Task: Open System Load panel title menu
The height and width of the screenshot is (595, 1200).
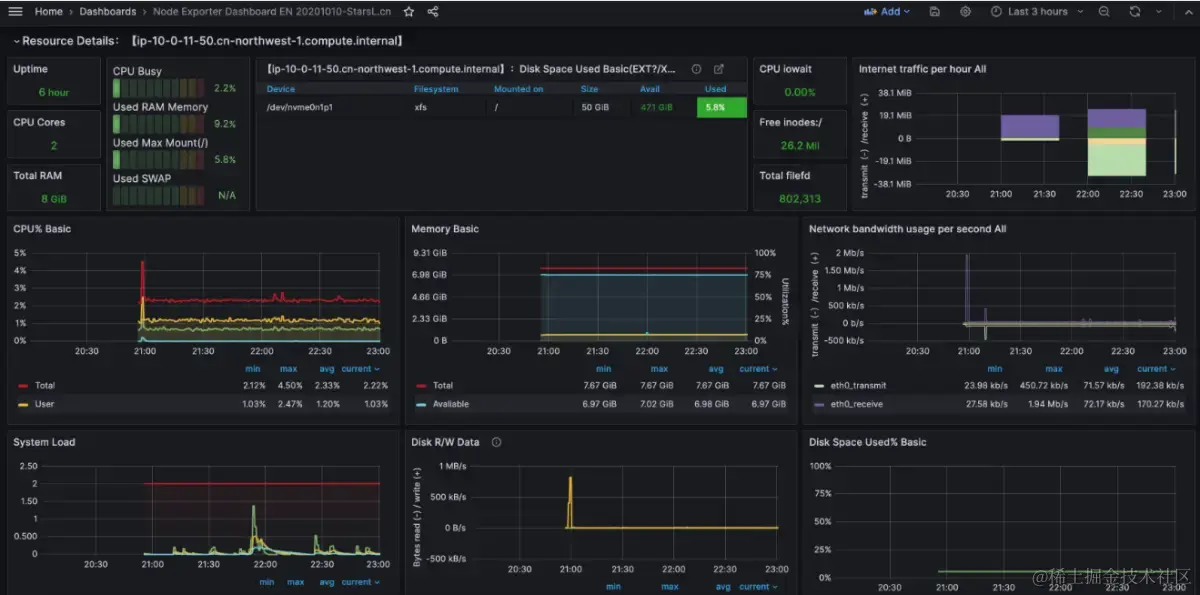Action: click(x=44, y=442)
